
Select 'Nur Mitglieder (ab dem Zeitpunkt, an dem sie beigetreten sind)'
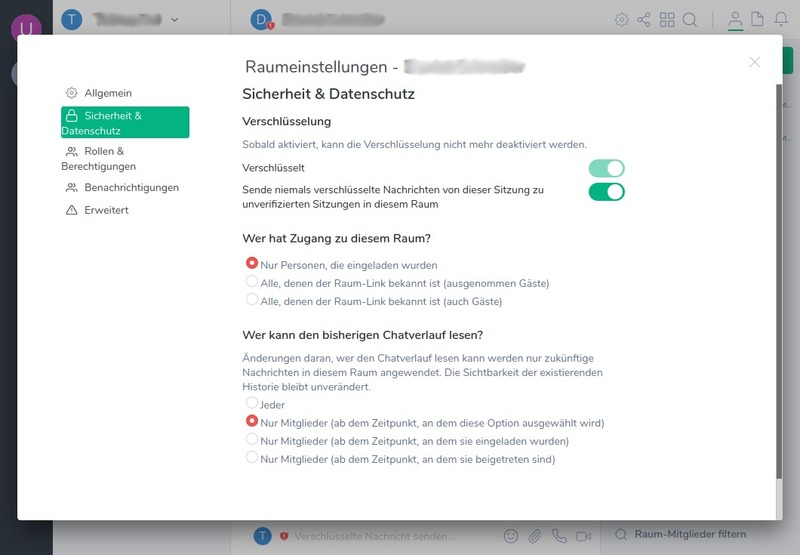(x=252, y=458)
